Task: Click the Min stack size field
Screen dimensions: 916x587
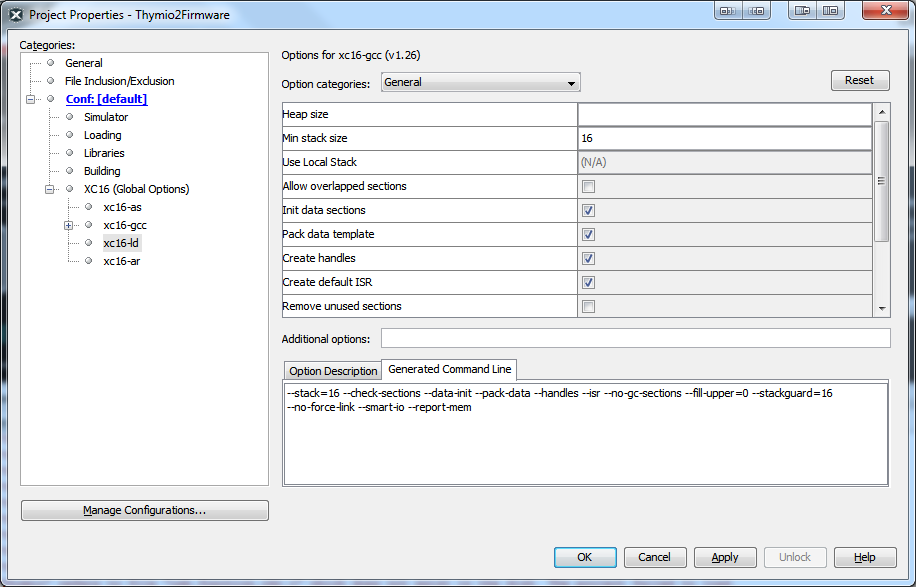Action: coord(724,138)
